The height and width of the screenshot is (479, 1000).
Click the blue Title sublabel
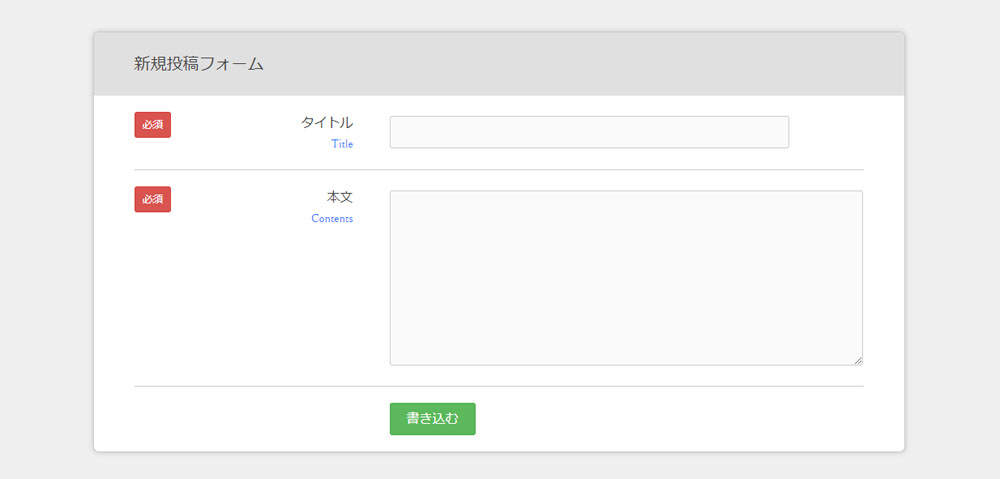click(342, 144)
